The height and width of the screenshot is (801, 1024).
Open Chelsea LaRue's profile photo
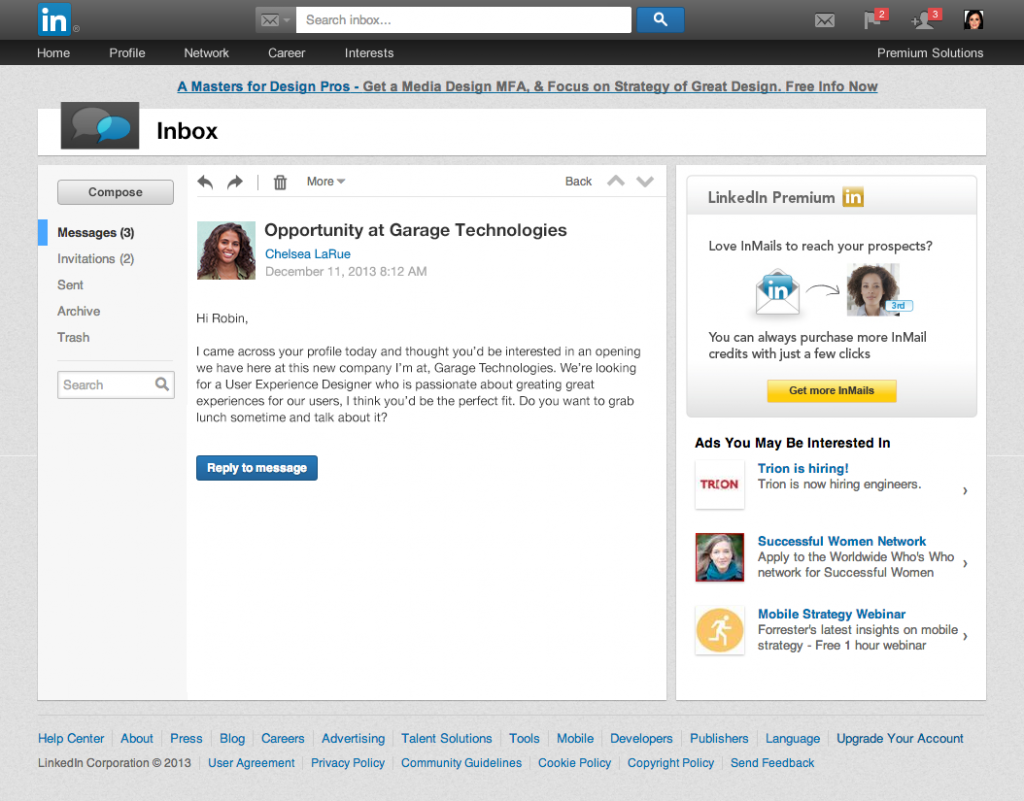point(226,250)
